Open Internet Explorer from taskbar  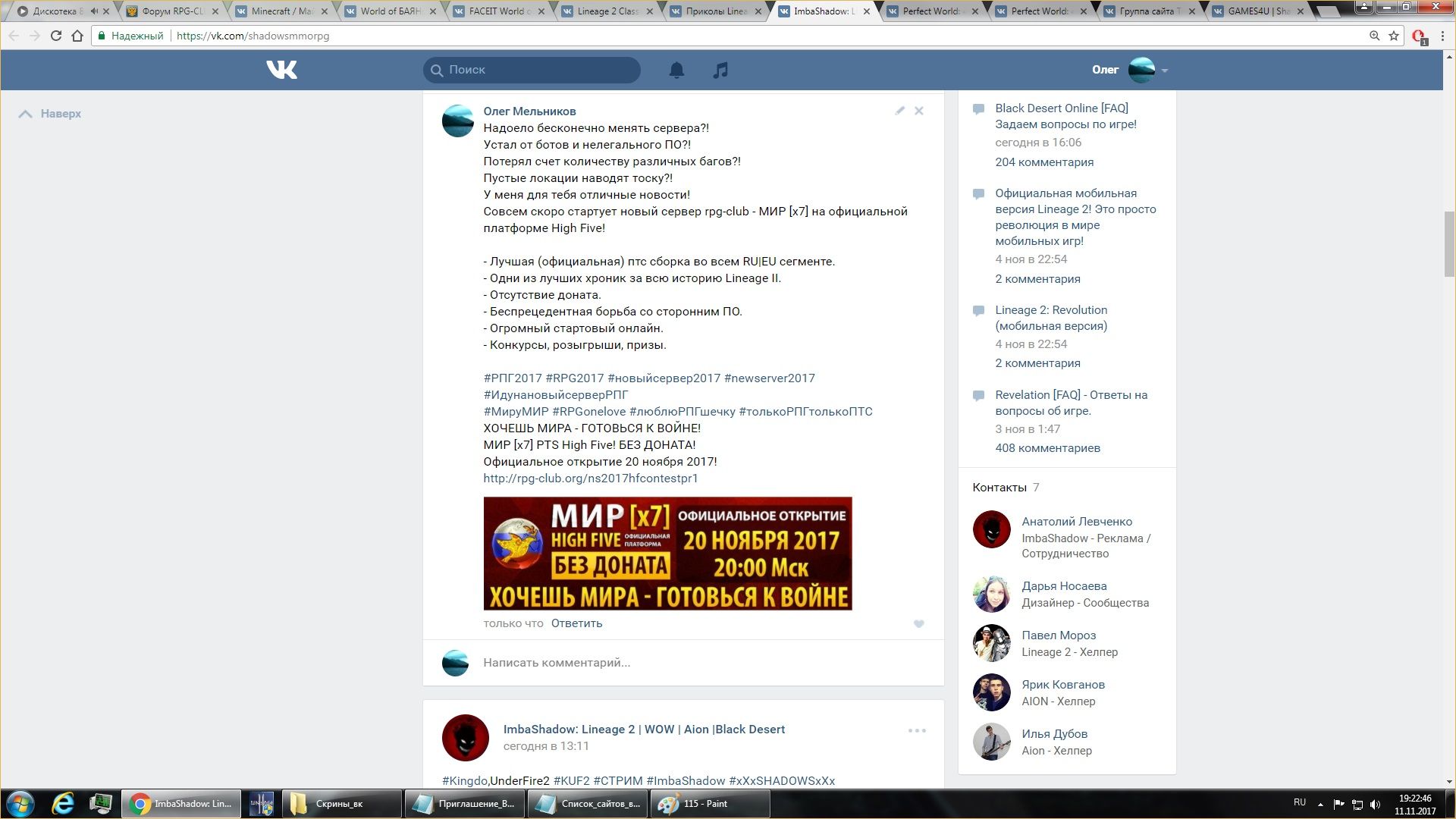click(x=63, y=804)
